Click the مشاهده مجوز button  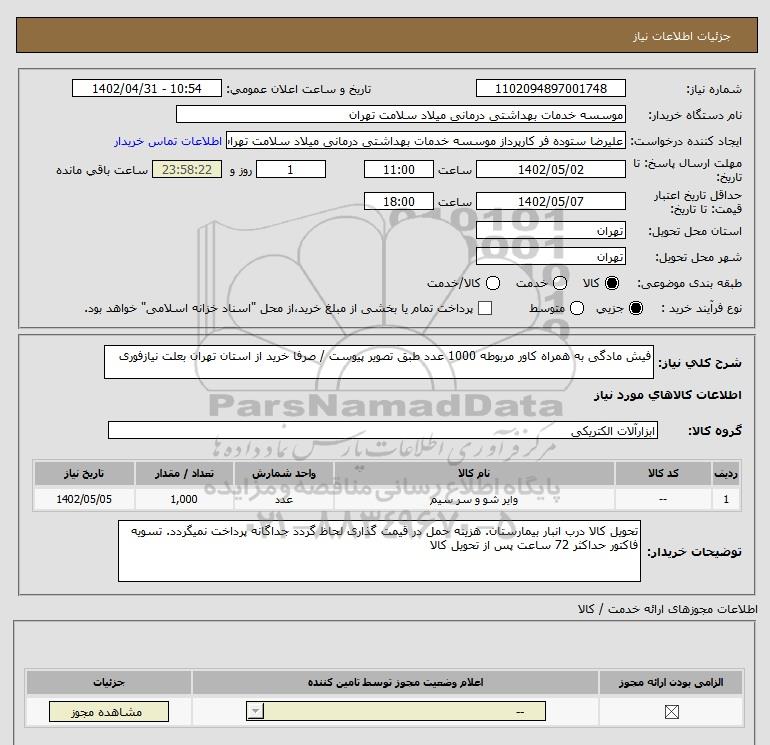[109, 712]
